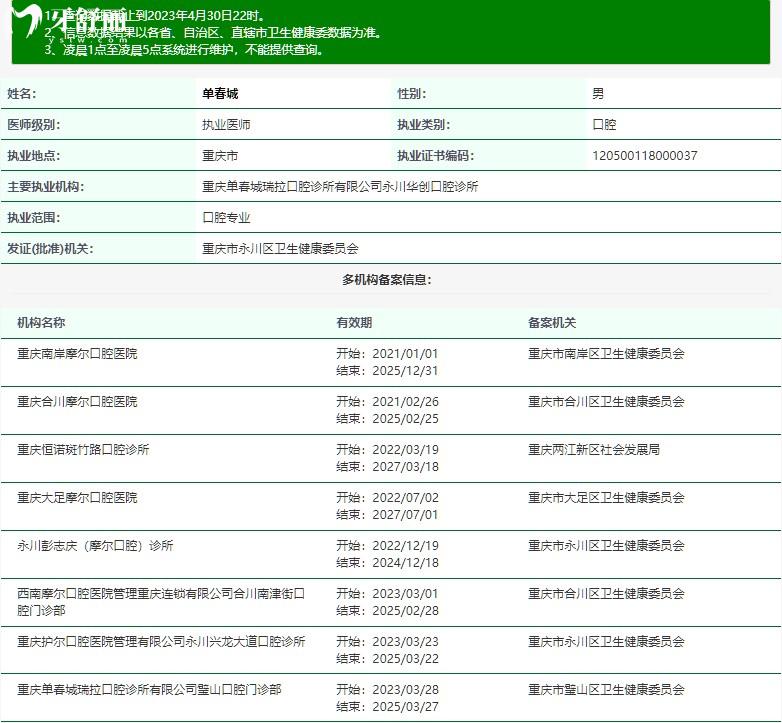Click start date 2023/03/01
Screen dimensions: 782x723
click(x=405, y=593)
